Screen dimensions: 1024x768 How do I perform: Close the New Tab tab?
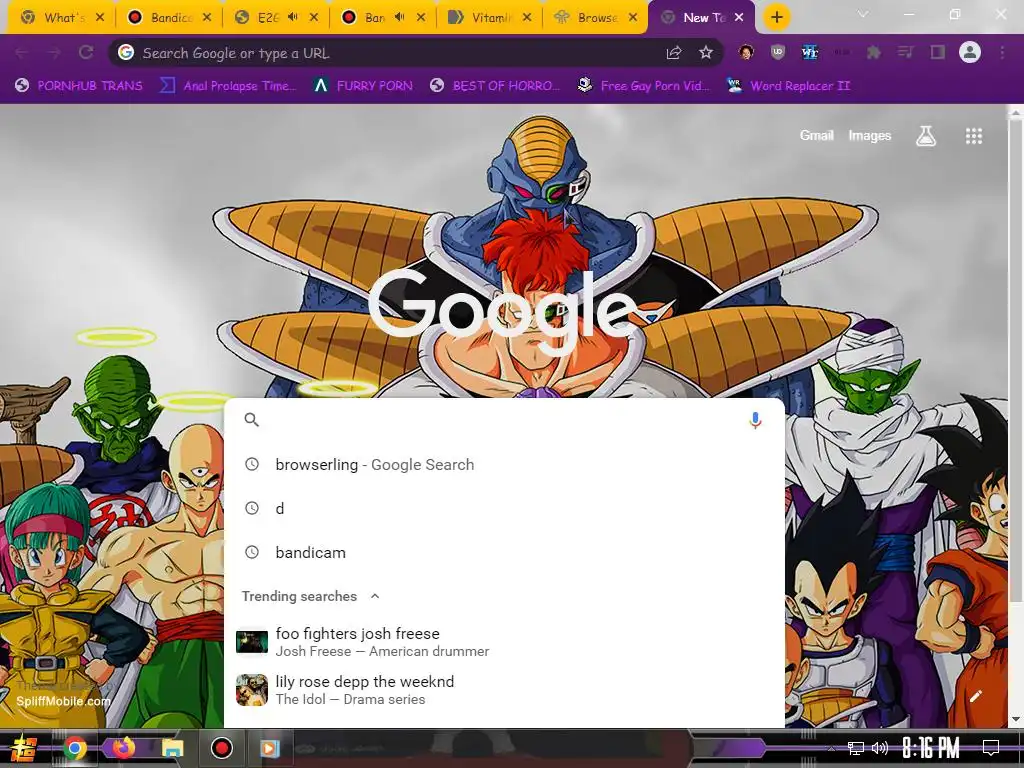click(x=739, y=18)
